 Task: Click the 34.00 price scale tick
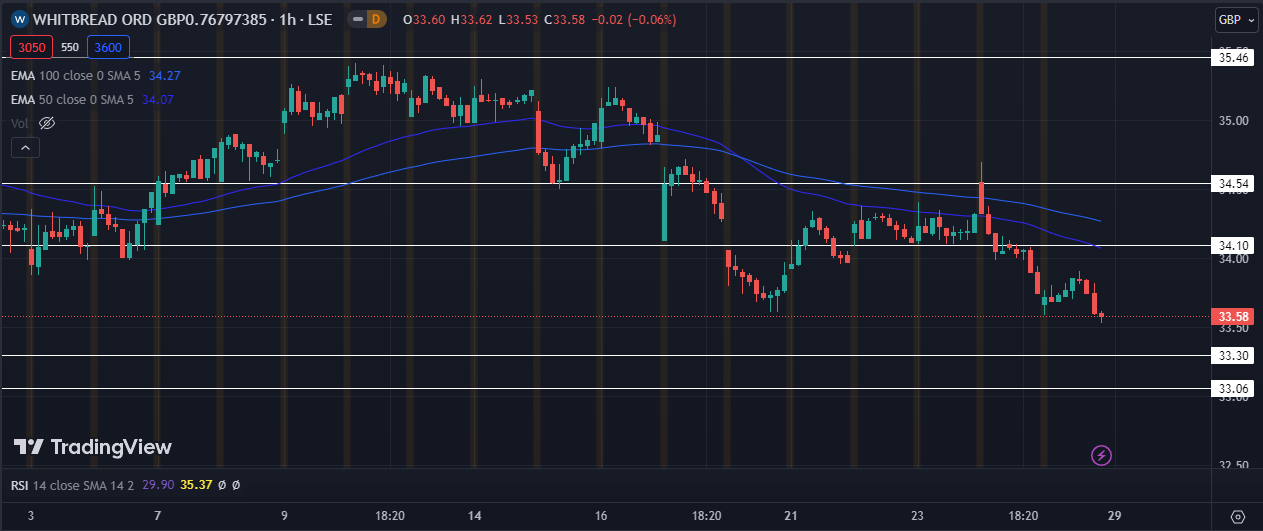point(1233,259)
